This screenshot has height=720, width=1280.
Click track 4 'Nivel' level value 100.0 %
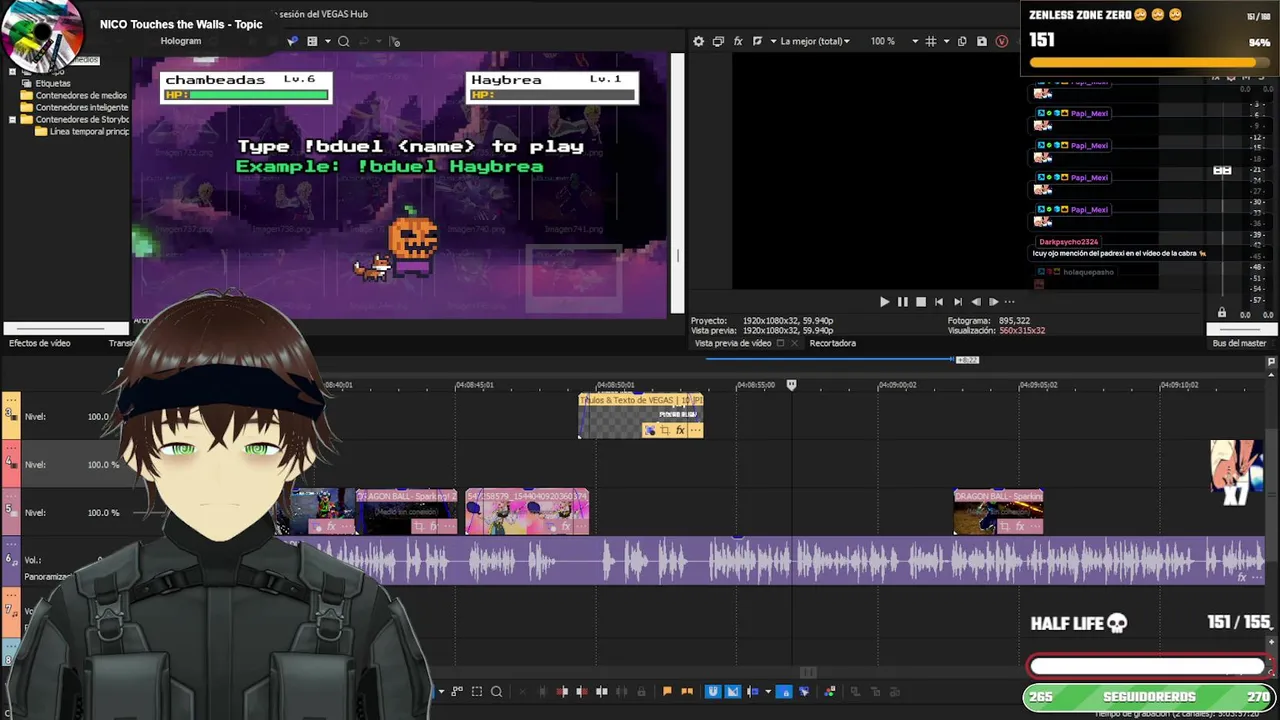pos(103,464)
